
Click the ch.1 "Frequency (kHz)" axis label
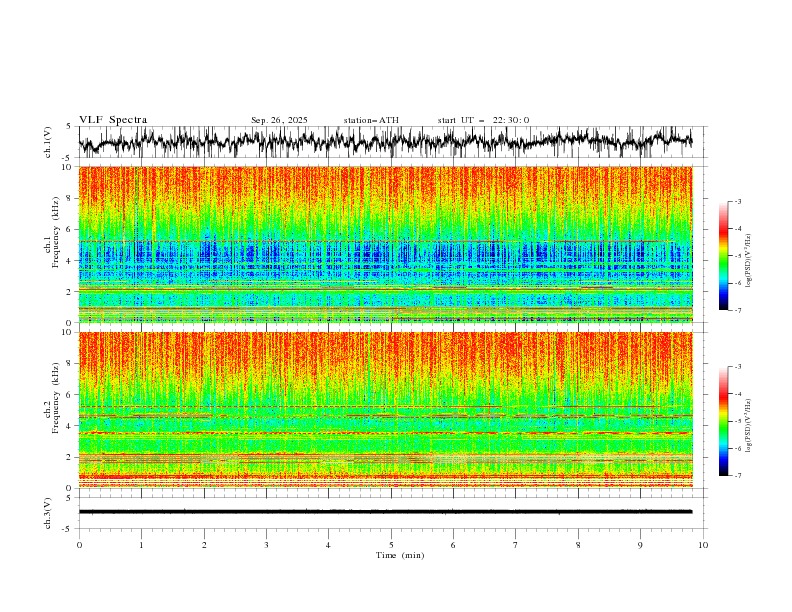[56, 233]
